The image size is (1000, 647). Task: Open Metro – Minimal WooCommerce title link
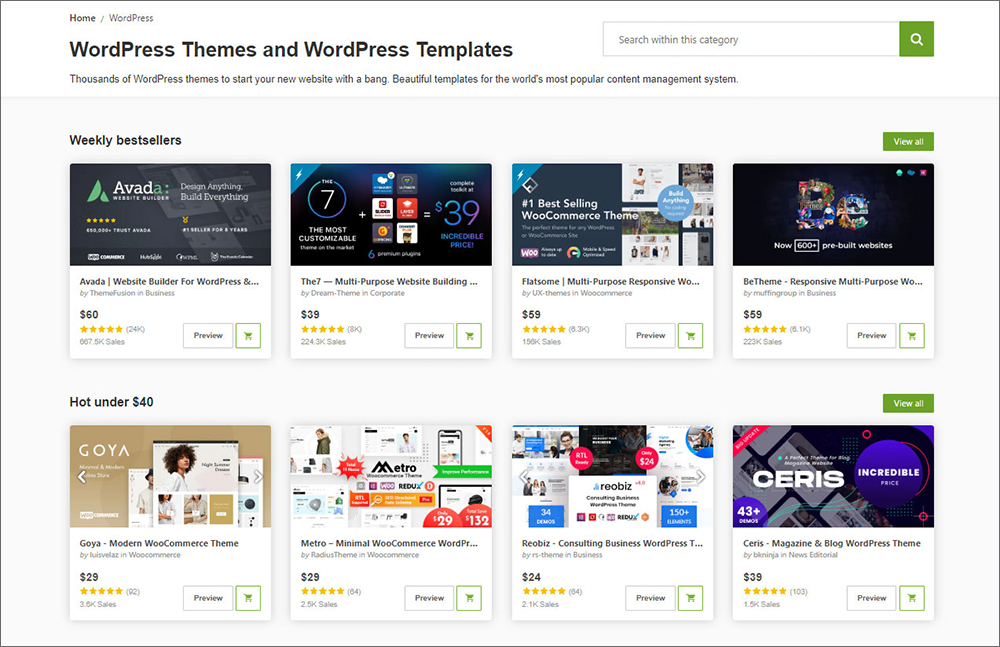point(389,544)
